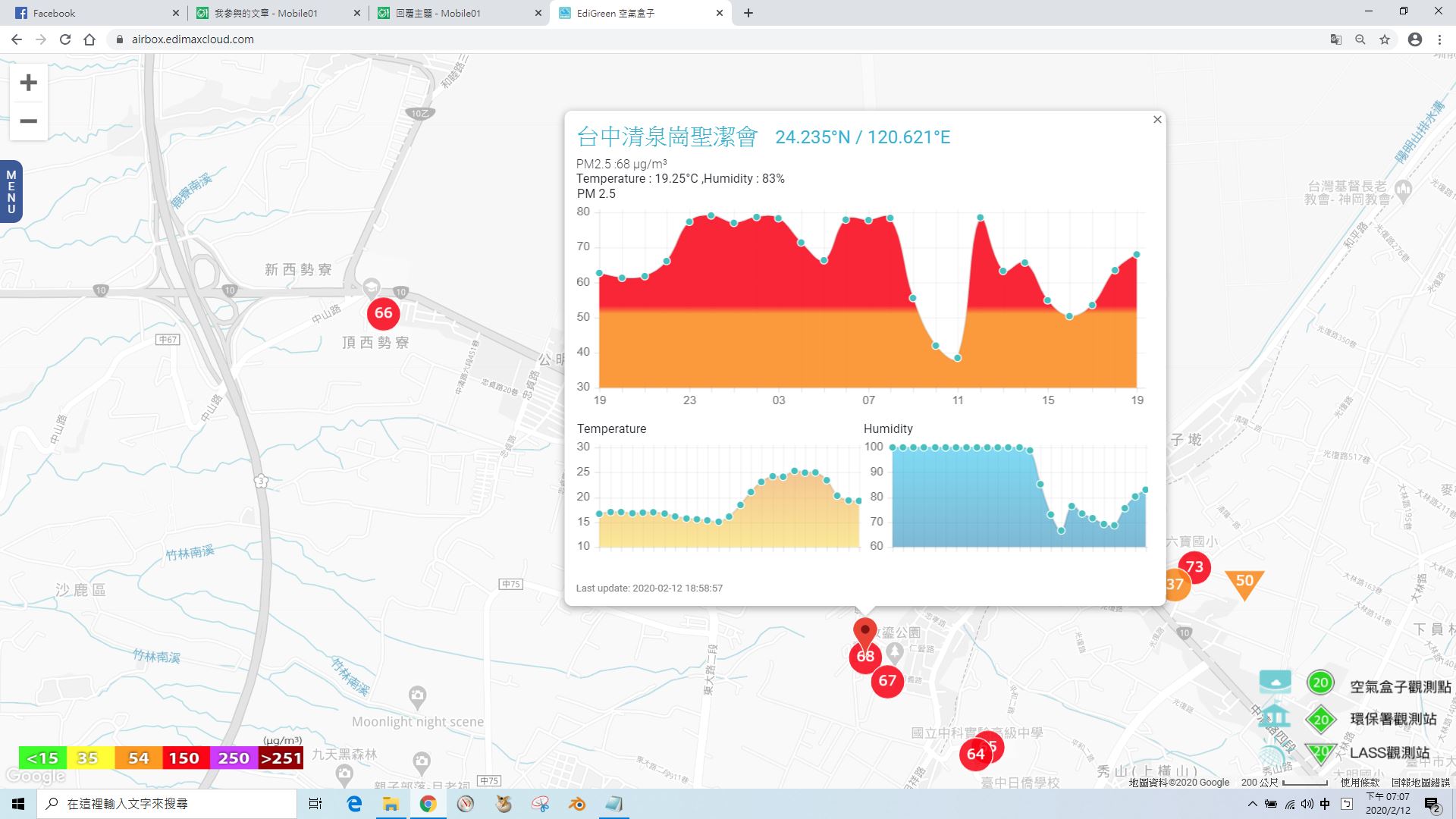Click the green <15 legend swatch

(42, 758)
